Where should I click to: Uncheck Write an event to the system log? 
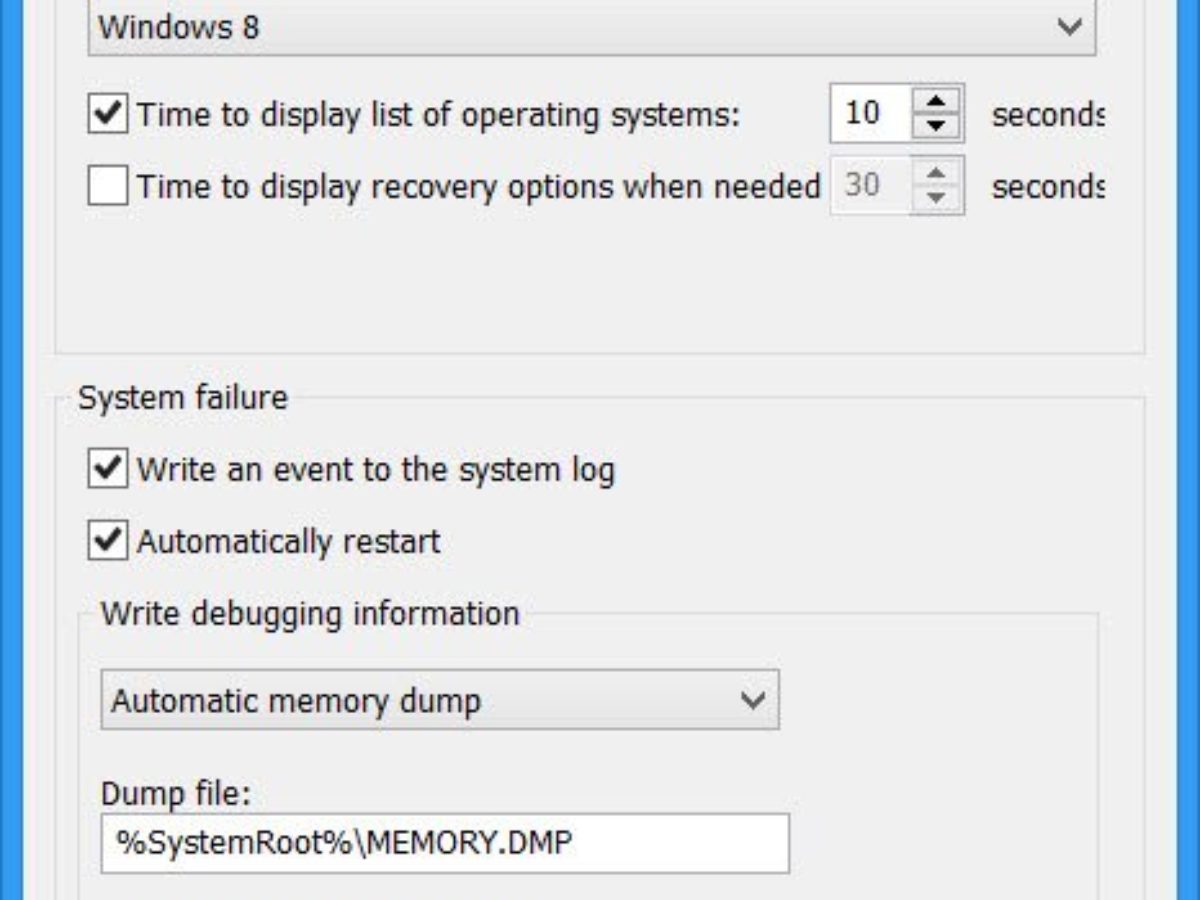point(107,468)
